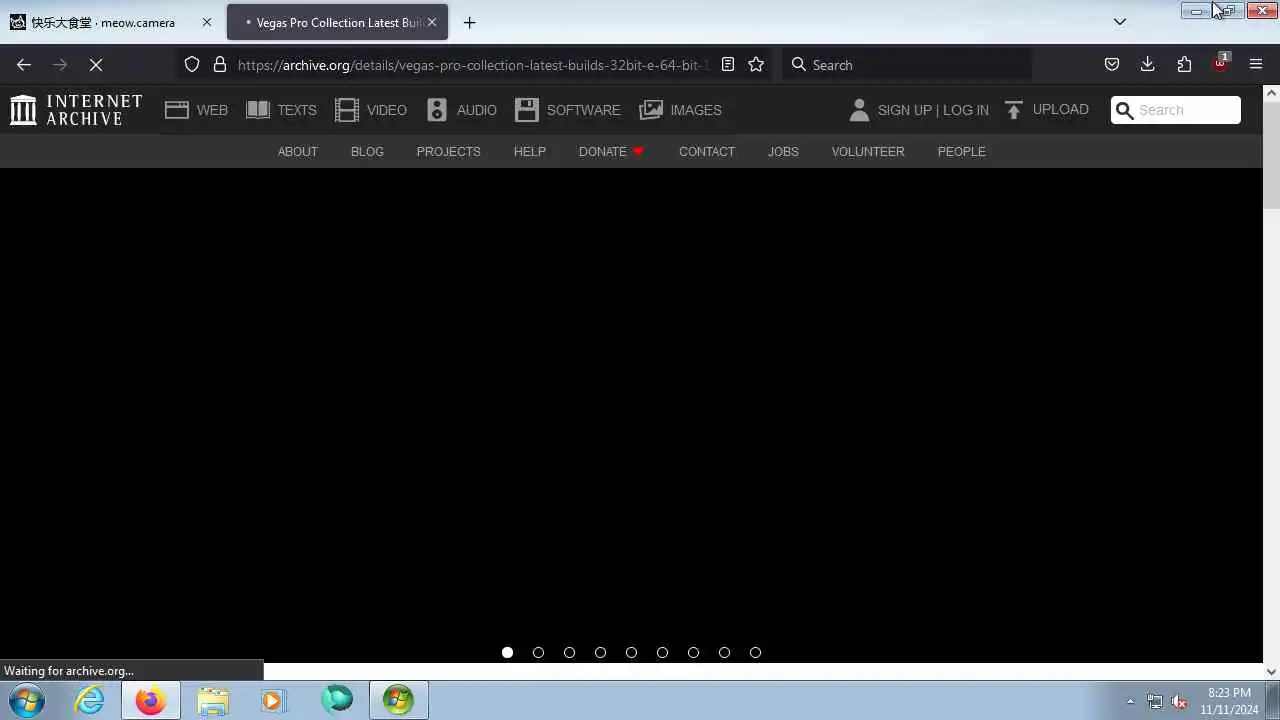The width and height of the screenshot is (1280, 720).
Task: Open the VOLUNTEER page
Action: (868, 152)
